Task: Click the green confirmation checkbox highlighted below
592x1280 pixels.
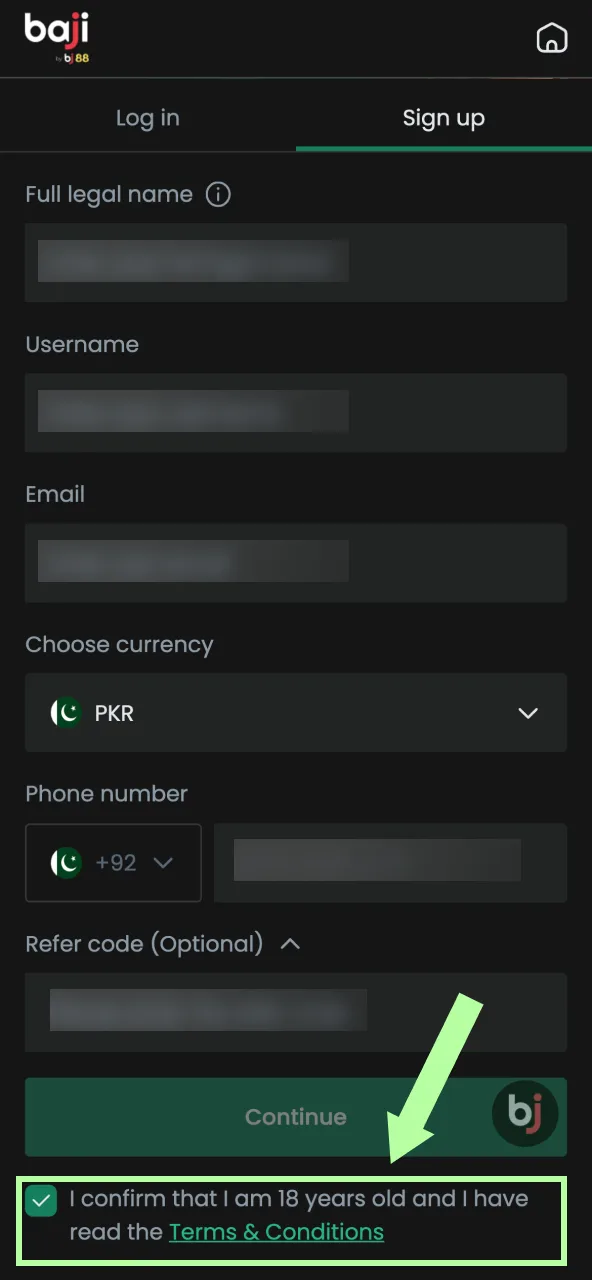Action: pos(40,1200)
